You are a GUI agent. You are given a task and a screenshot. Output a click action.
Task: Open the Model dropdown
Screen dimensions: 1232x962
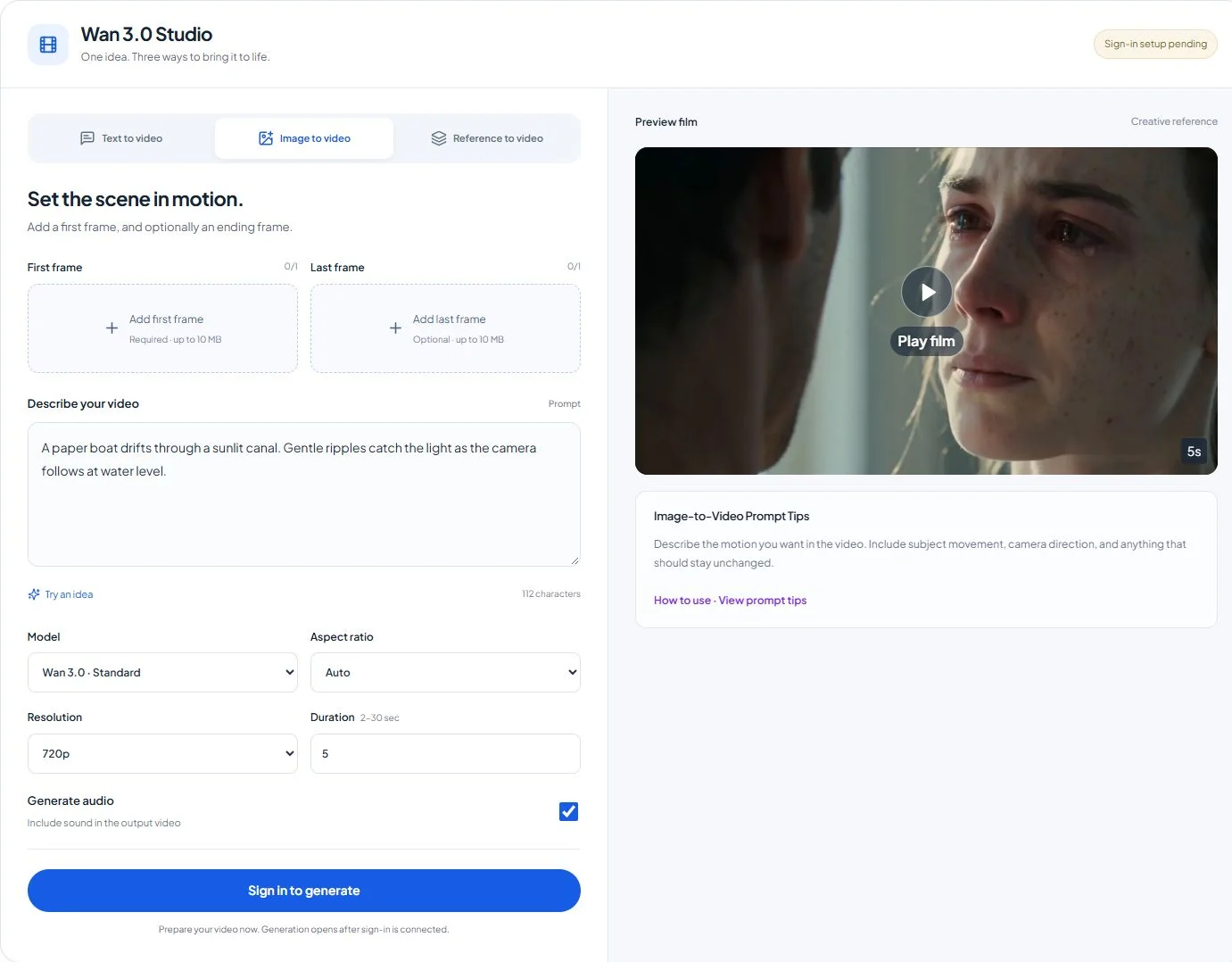(x=162, y=673)
